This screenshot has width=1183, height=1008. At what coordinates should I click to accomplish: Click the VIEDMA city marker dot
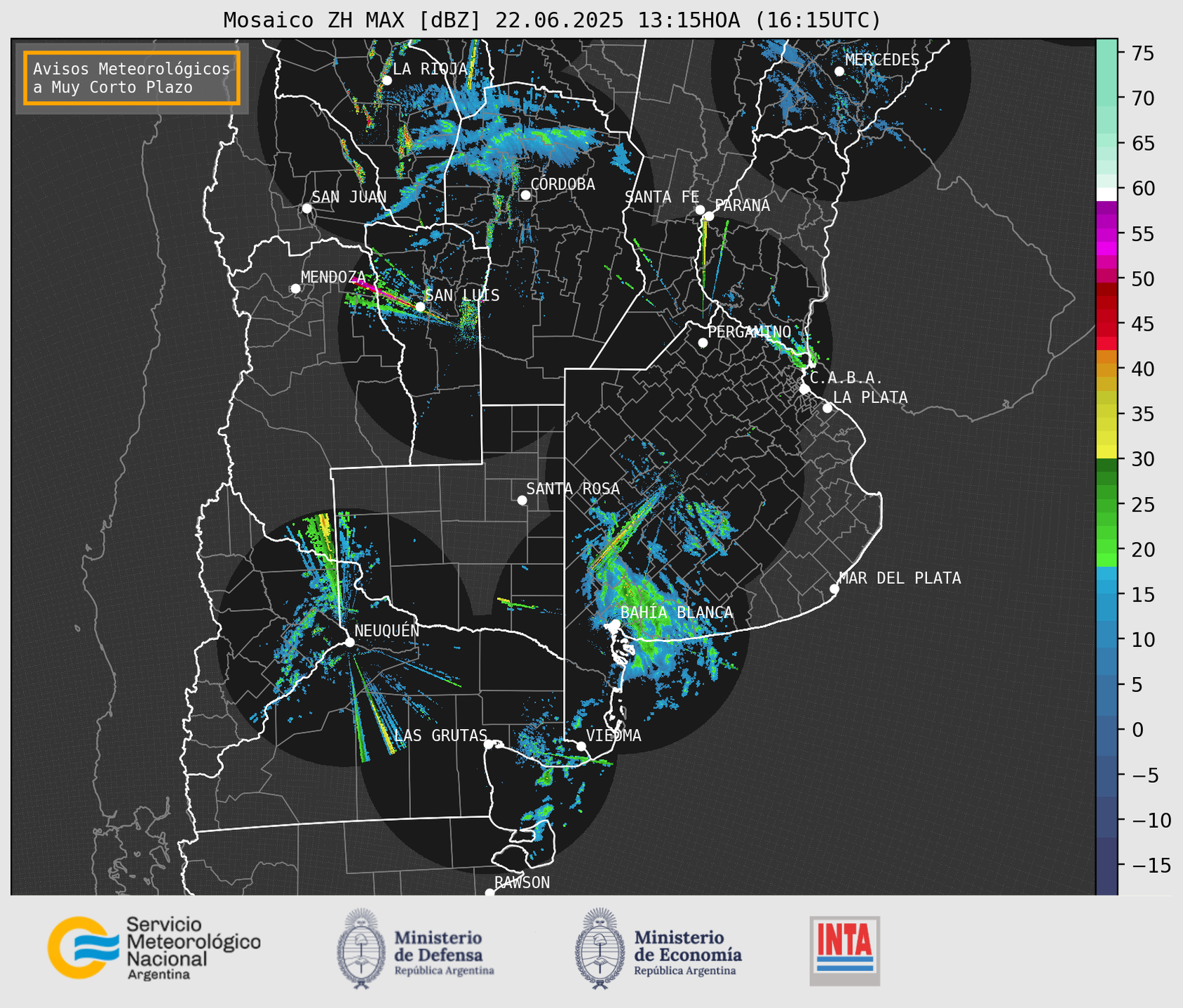tap(581, 746)
